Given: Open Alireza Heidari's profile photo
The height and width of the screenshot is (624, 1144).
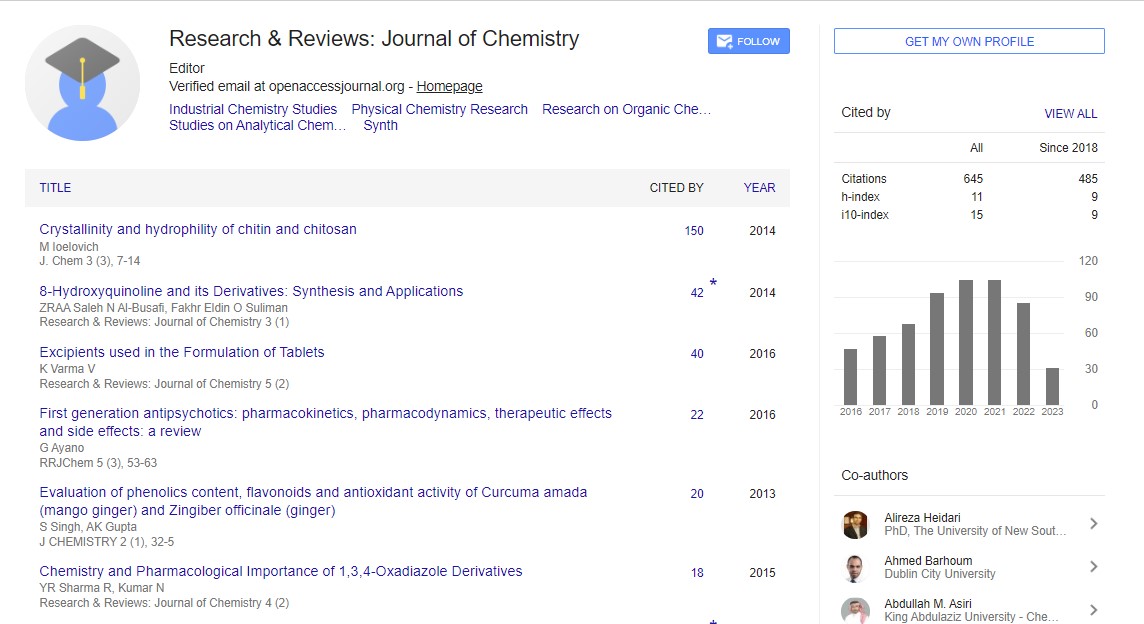Looking at the screenshot, I should [855, 524].
